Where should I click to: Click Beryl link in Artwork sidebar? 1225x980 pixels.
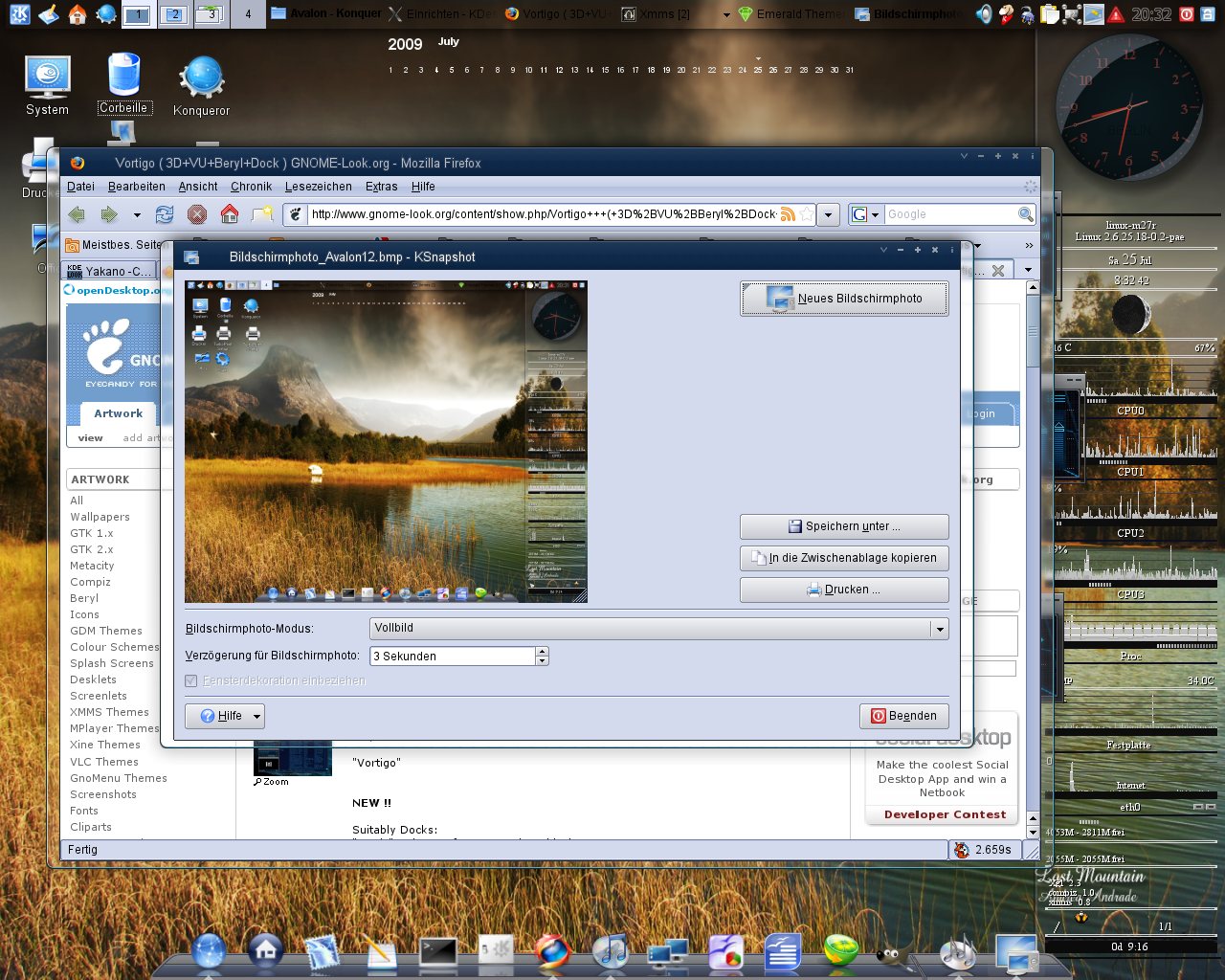[84, 598]
